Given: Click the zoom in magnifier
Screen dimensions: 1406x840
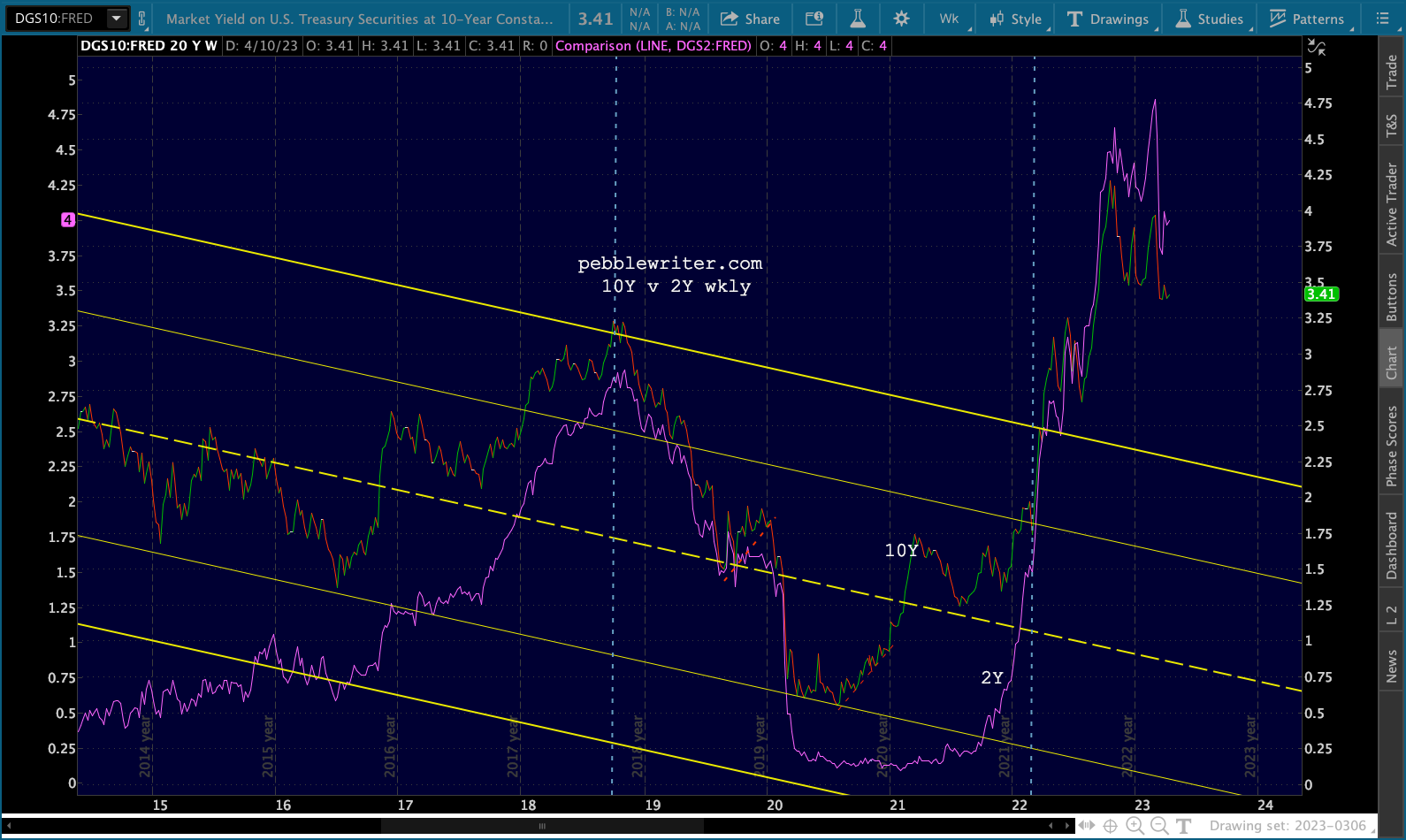Looking at the screenshot, I should tap(1135, 826).
